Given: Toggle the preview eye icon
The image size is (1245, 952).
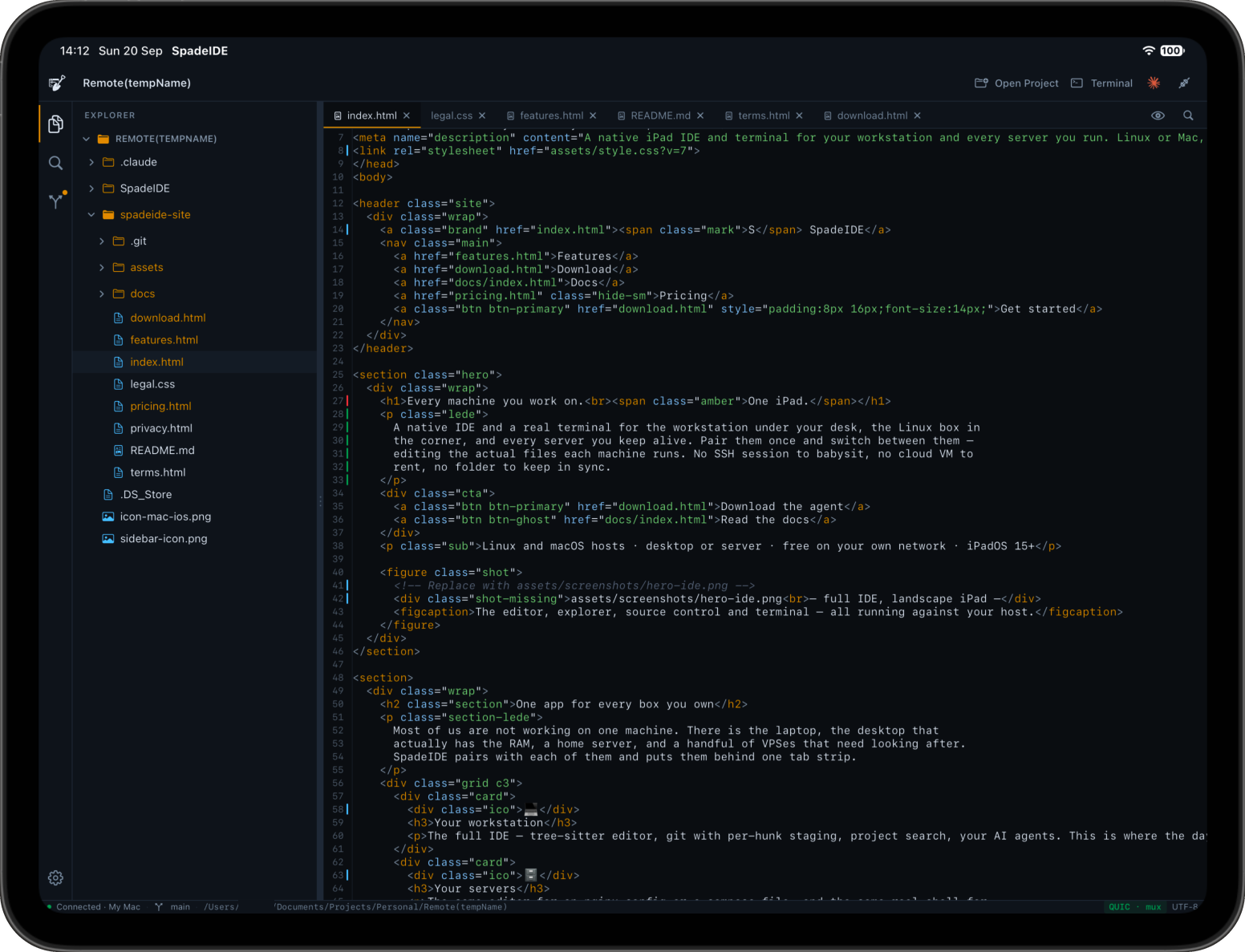Looking at the screenshot, I should [x=1158, y=115].
